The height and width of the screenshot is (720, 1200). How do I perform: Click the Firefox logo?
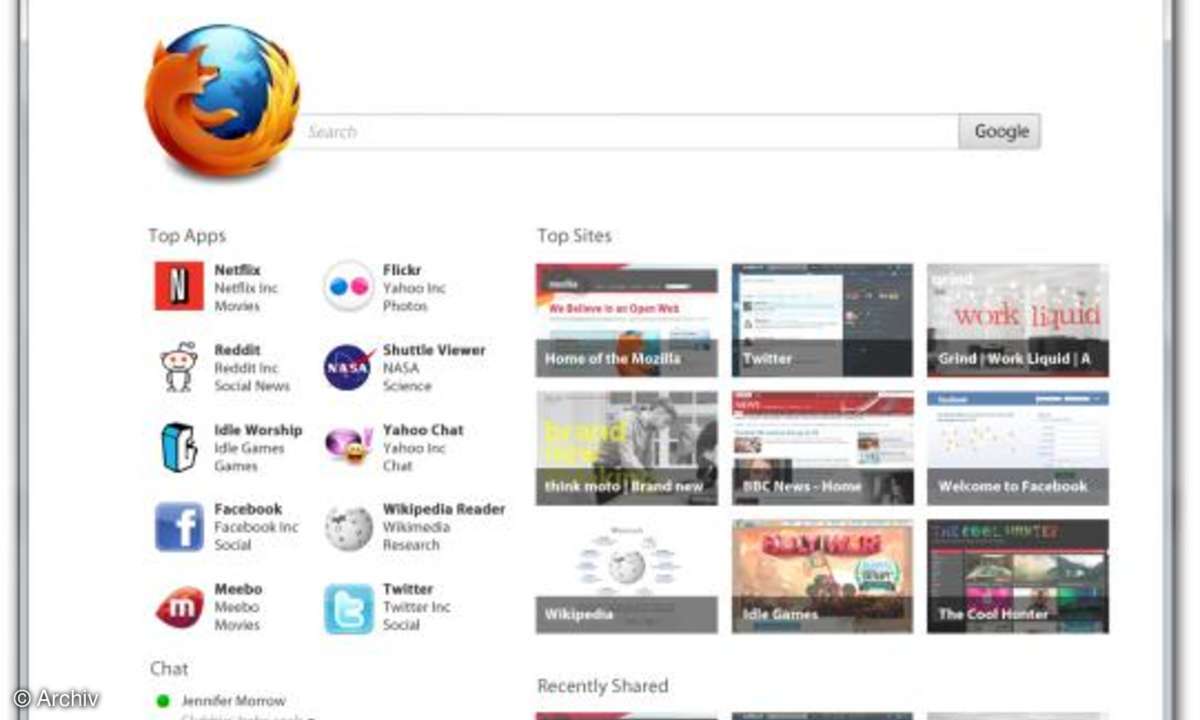pyautogui.click(x=222, y=101)
